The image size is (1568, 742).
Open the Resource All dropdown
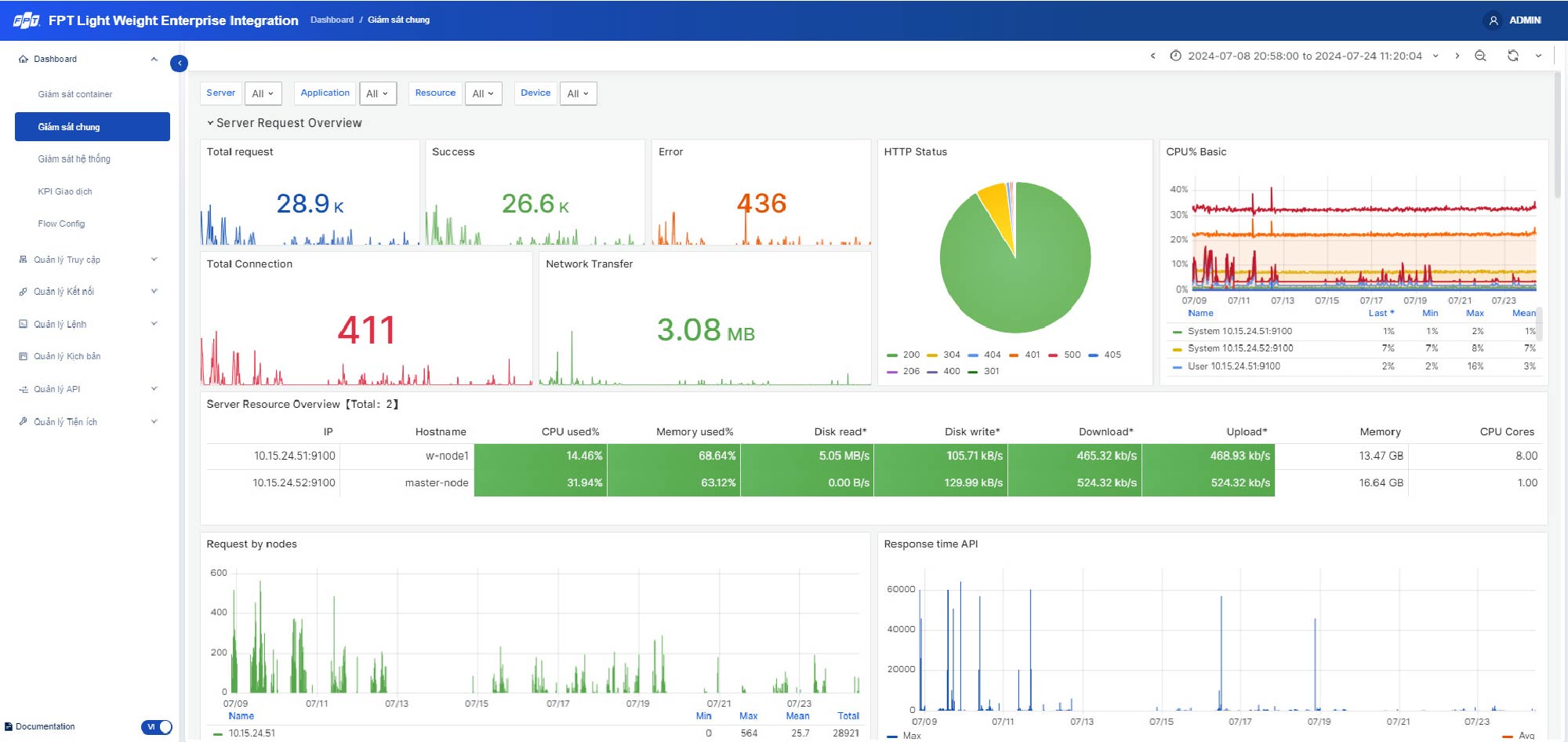pos(483,93)
